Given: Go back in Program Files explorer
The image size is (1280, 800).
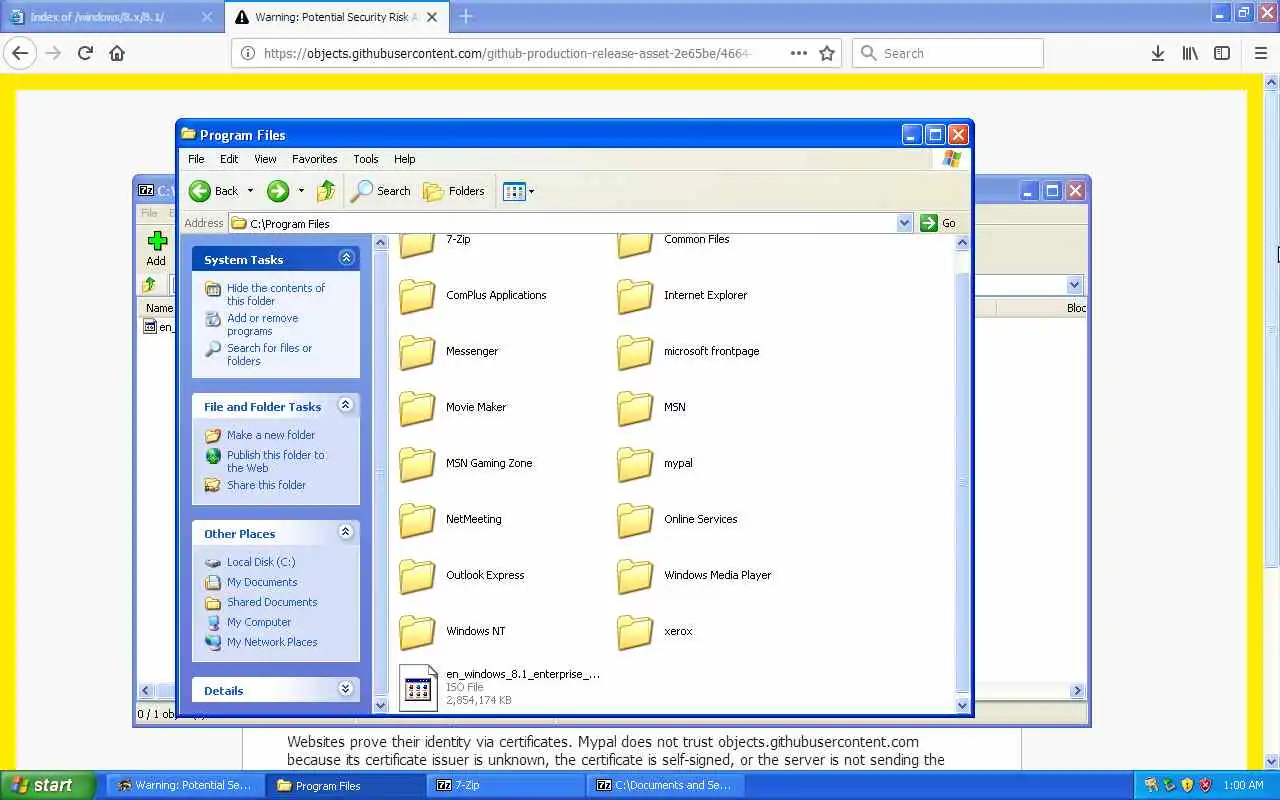Looking at the screenshot, I should pyautogui.click(x=213, y=191).
